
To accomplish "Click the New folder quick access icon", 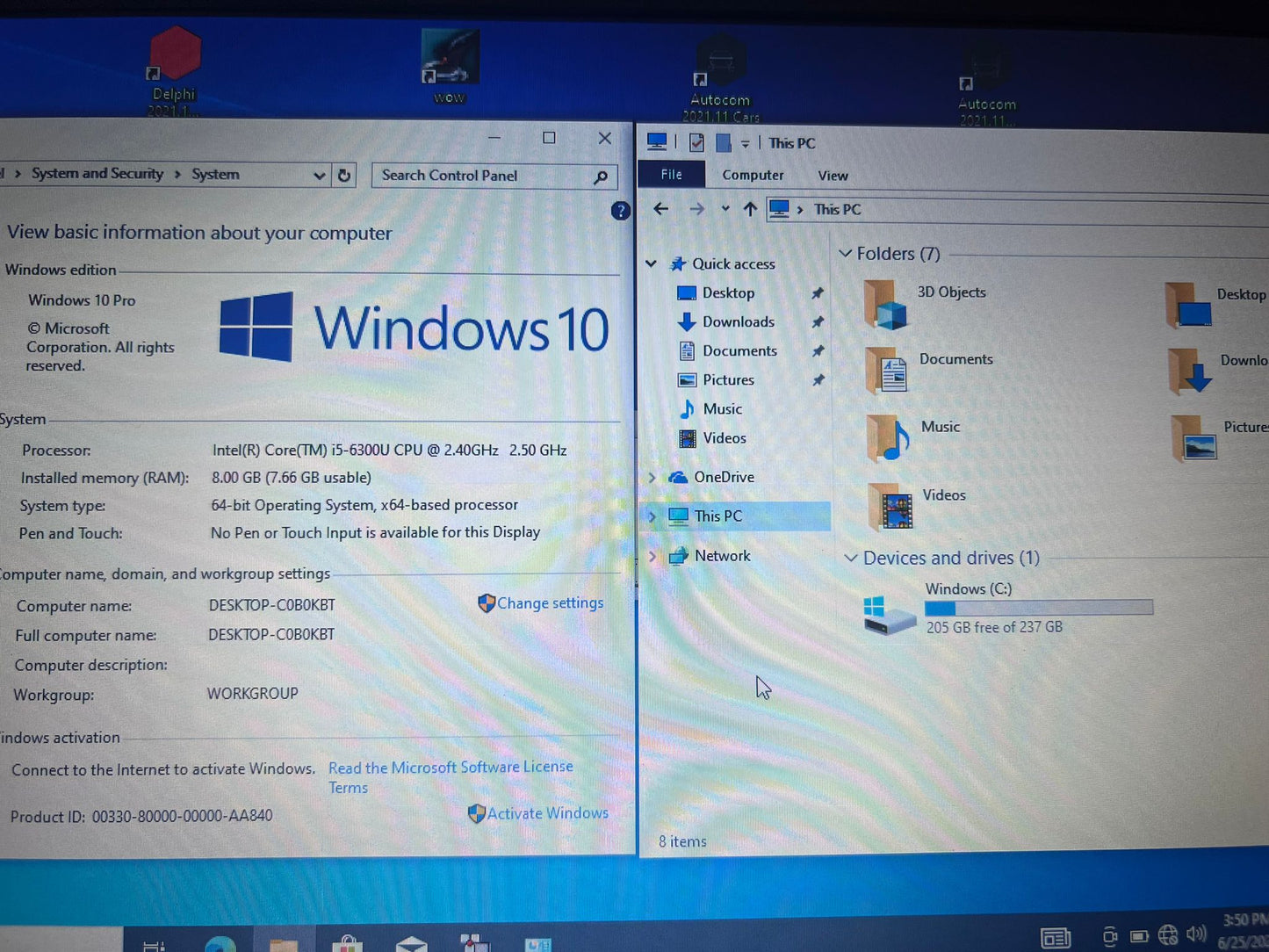I will pyautogui.click(x=724, y=142).
